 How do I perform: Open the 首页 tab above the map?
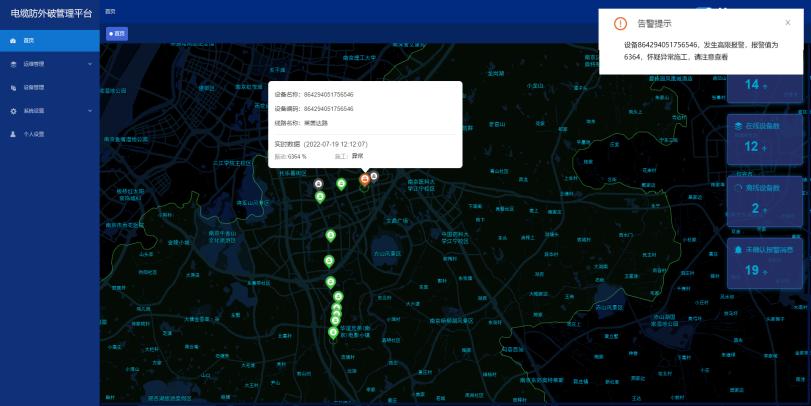click(117, 34)
